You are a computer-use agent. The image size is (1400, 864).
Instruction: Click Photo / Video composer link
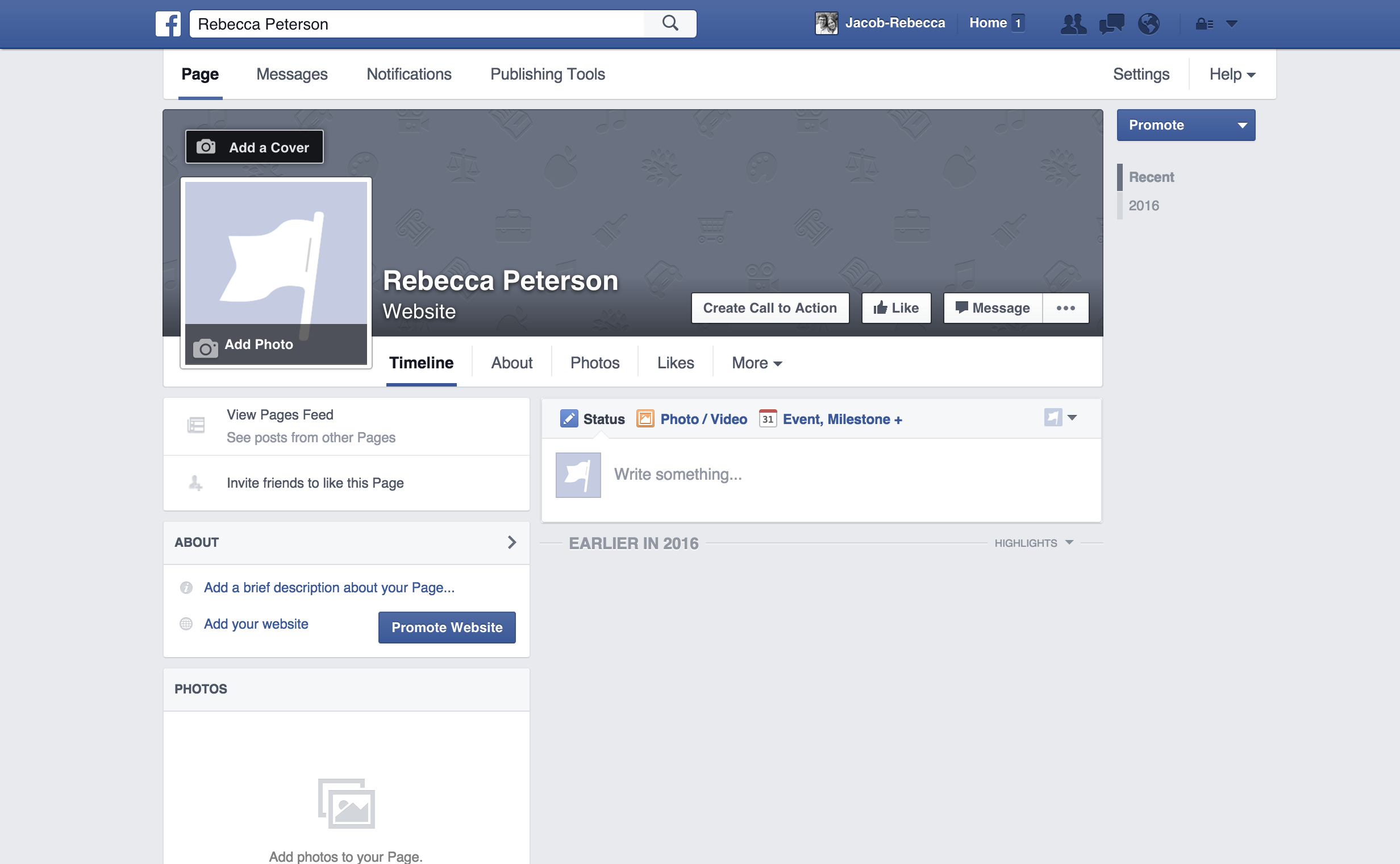tap(703, 419)
